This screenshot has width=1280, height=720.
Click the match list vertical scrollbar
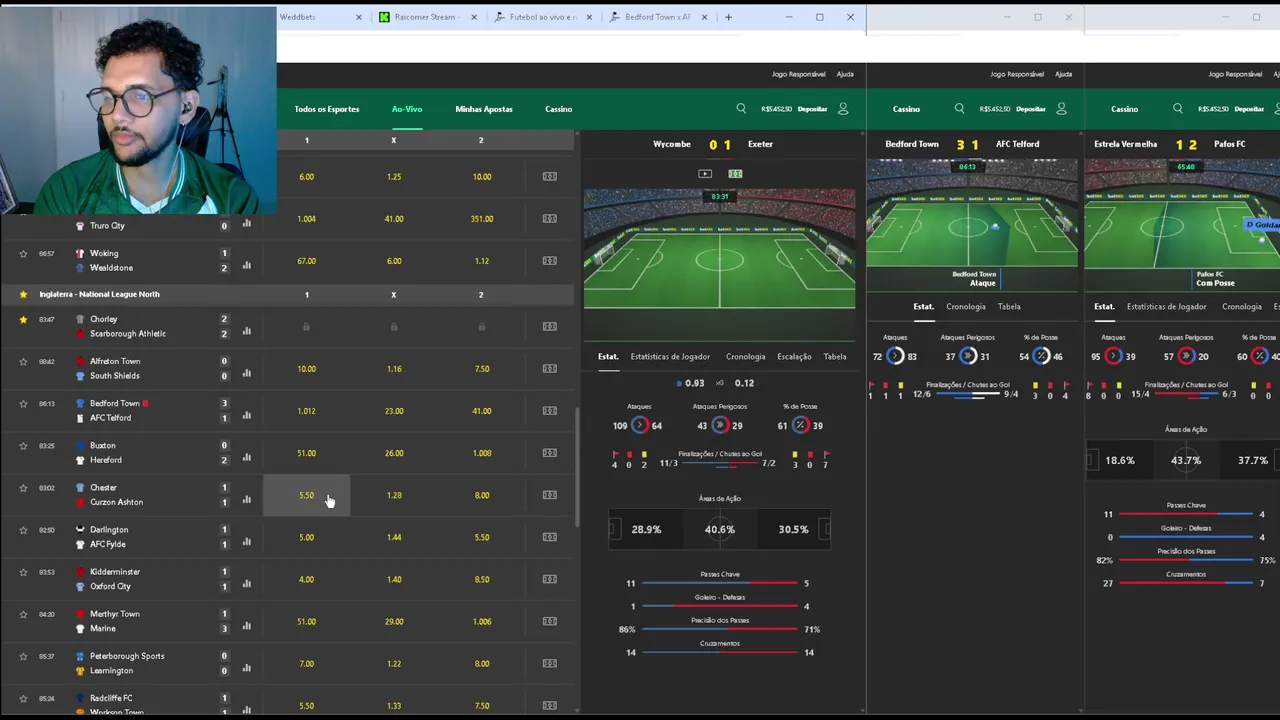click(577, 466)
